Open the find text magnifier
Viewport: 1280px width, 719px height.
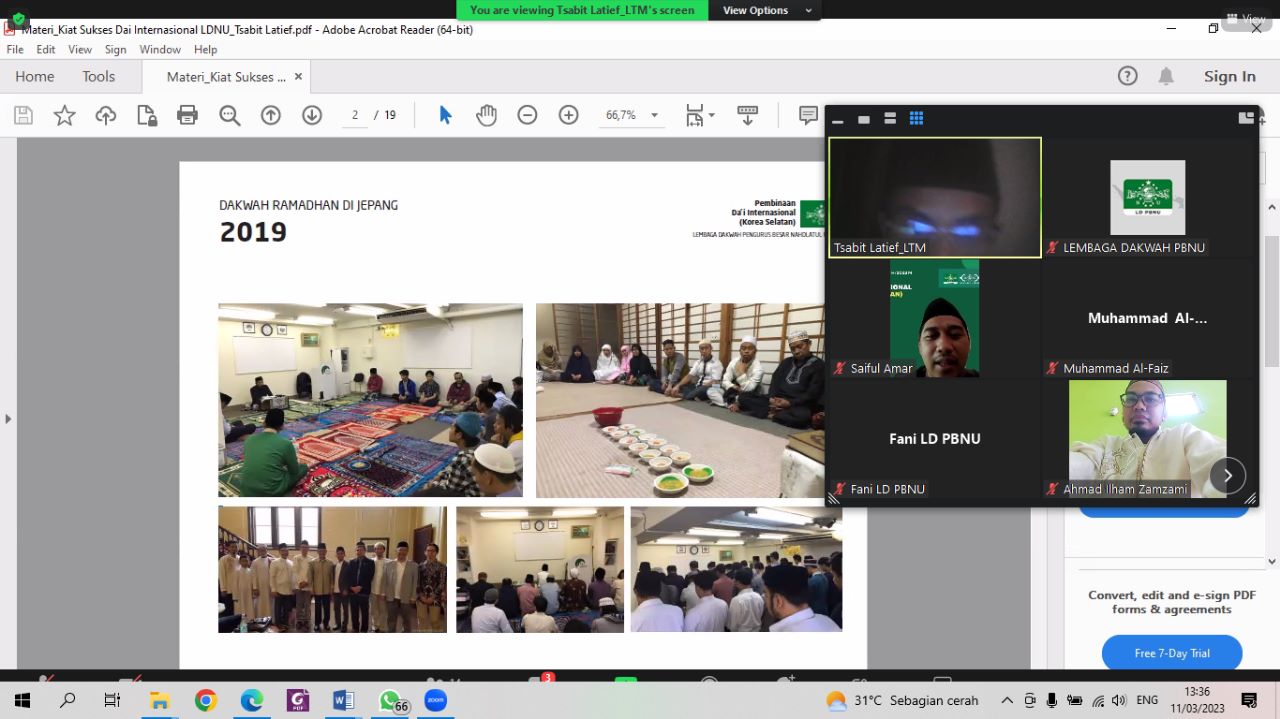229,115
